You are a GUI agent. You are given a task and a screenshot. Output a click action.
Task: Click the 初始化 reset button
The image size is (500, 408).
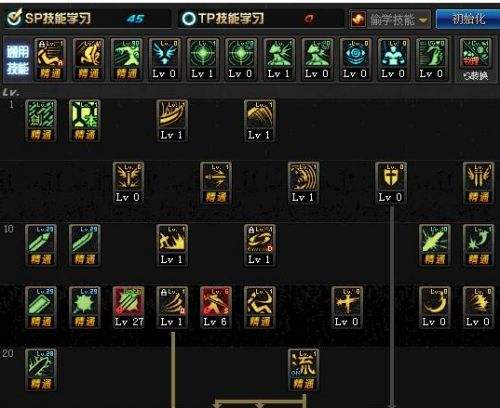pos(468,19)
